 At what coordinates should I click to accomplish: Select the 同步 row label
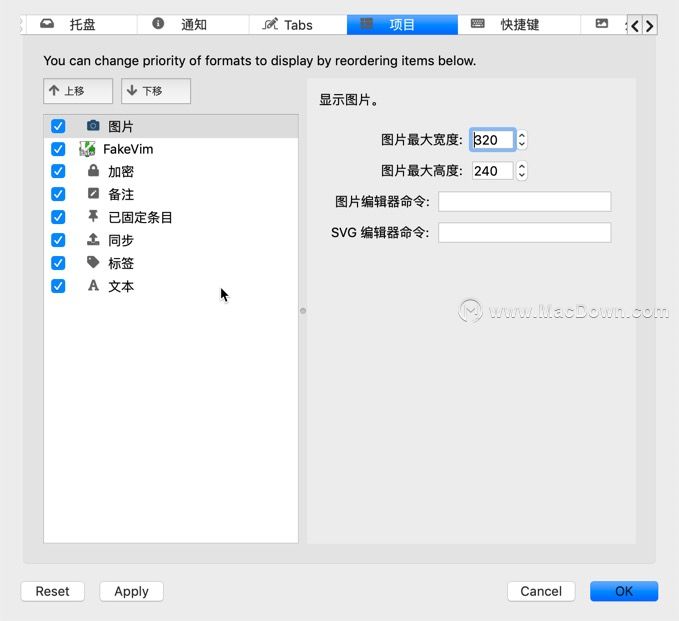click(121, 240)
